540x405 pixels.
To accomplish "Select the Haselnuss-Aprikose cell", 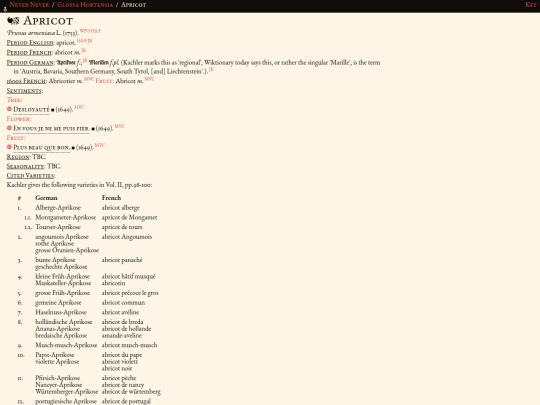I will tap(61, 312).
